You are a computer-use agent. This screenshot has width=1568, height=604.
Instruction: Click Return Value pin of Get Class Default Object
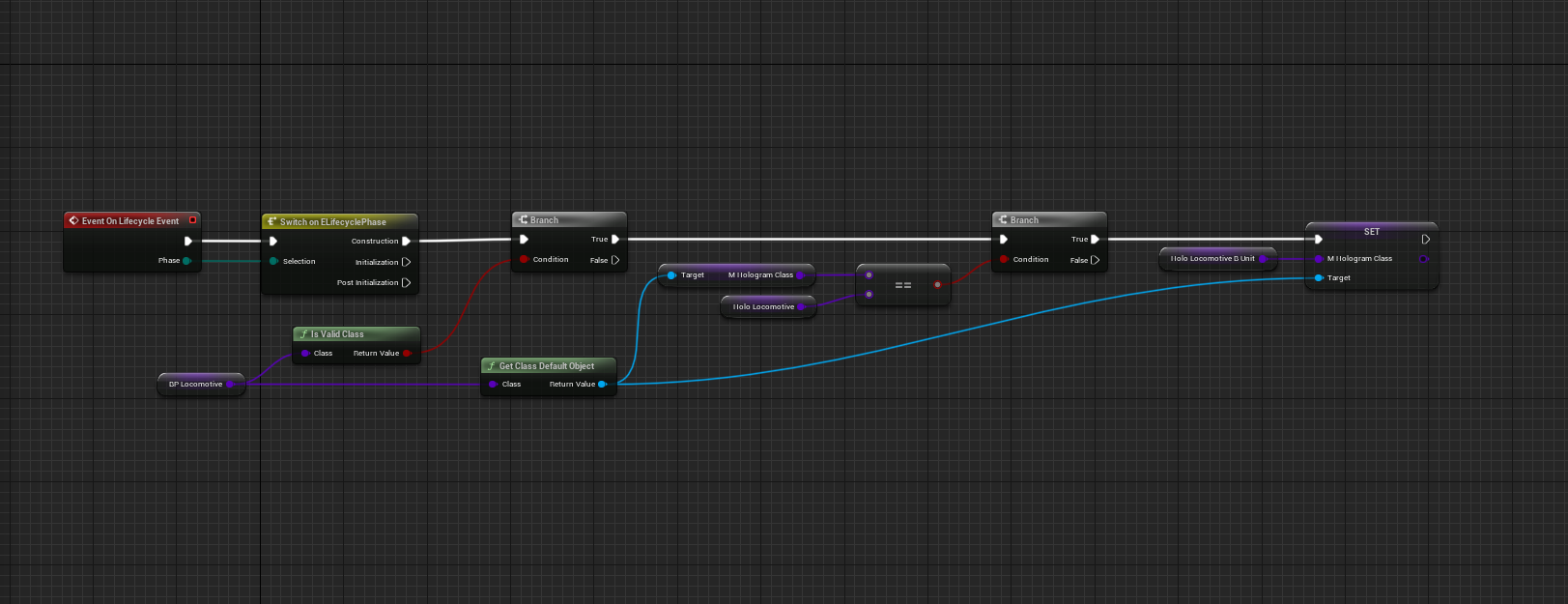click(602, 385)
